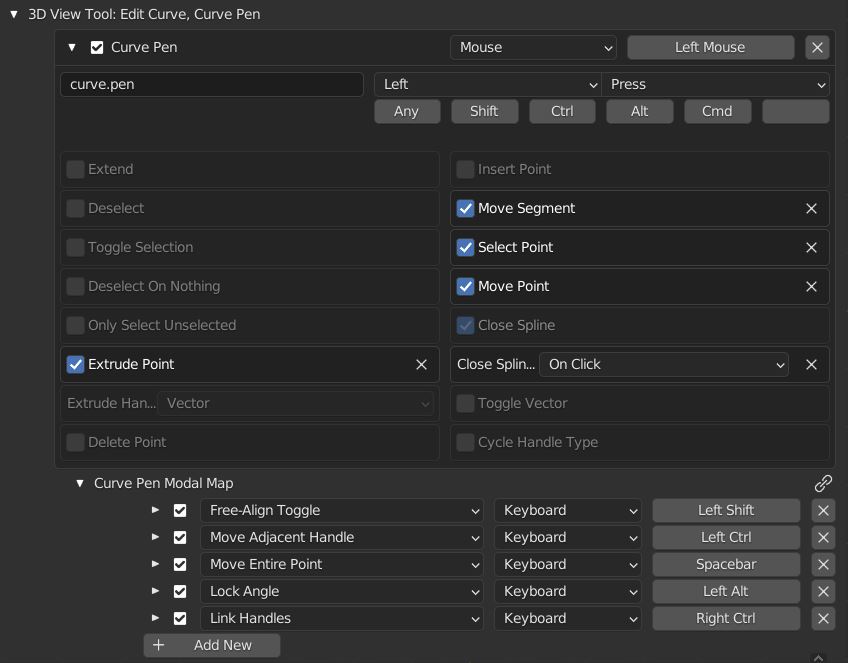Remove the Curve Pen keymap item
Screen dimensions: 848x663
click(817, 47)
